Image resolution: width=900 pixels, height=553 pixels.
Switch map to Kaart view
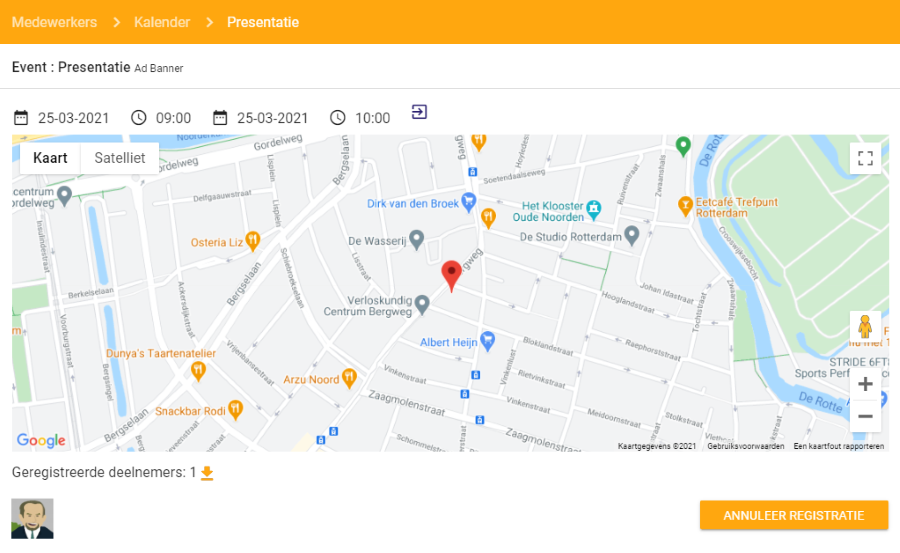coord(50,158)
